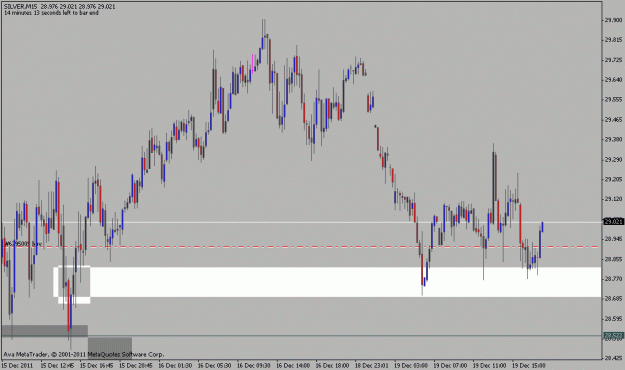
Task: Click price scale label 29.465
Action: [x=613, y=120]
